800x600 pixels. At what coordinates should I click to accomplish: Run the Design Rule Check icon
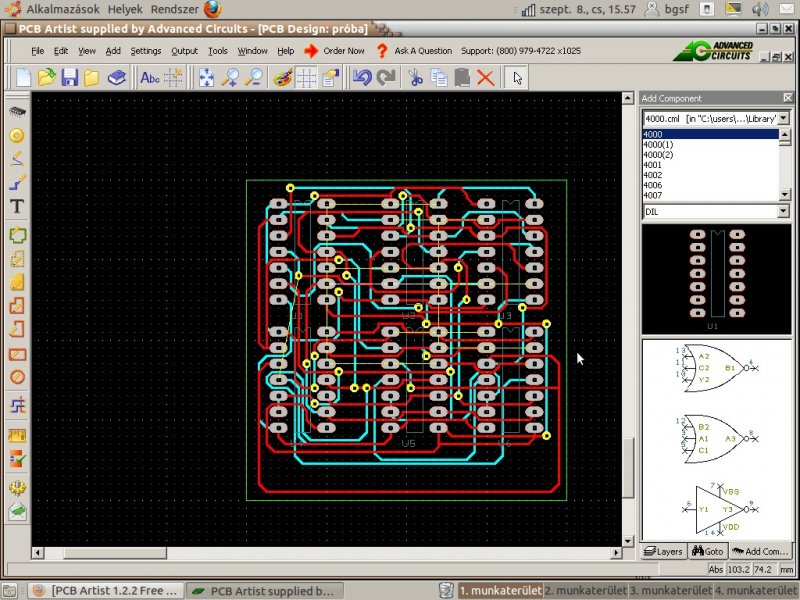pyautogui.click(x=17, y=459)
